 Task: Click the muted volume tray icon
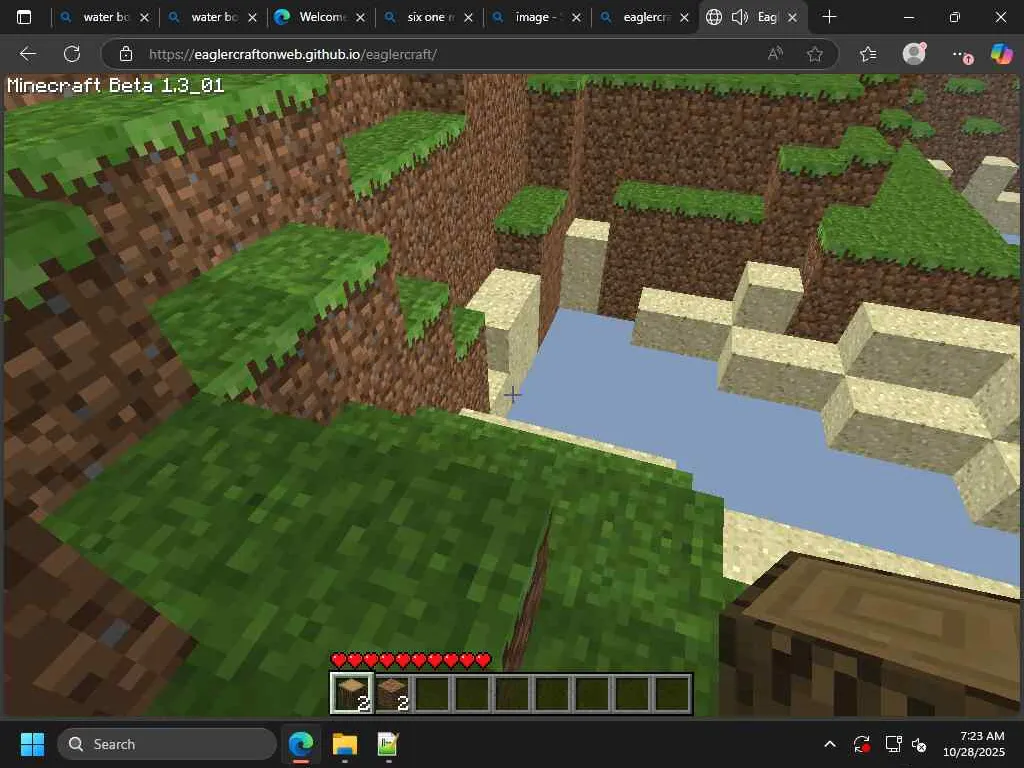point(920,744)
